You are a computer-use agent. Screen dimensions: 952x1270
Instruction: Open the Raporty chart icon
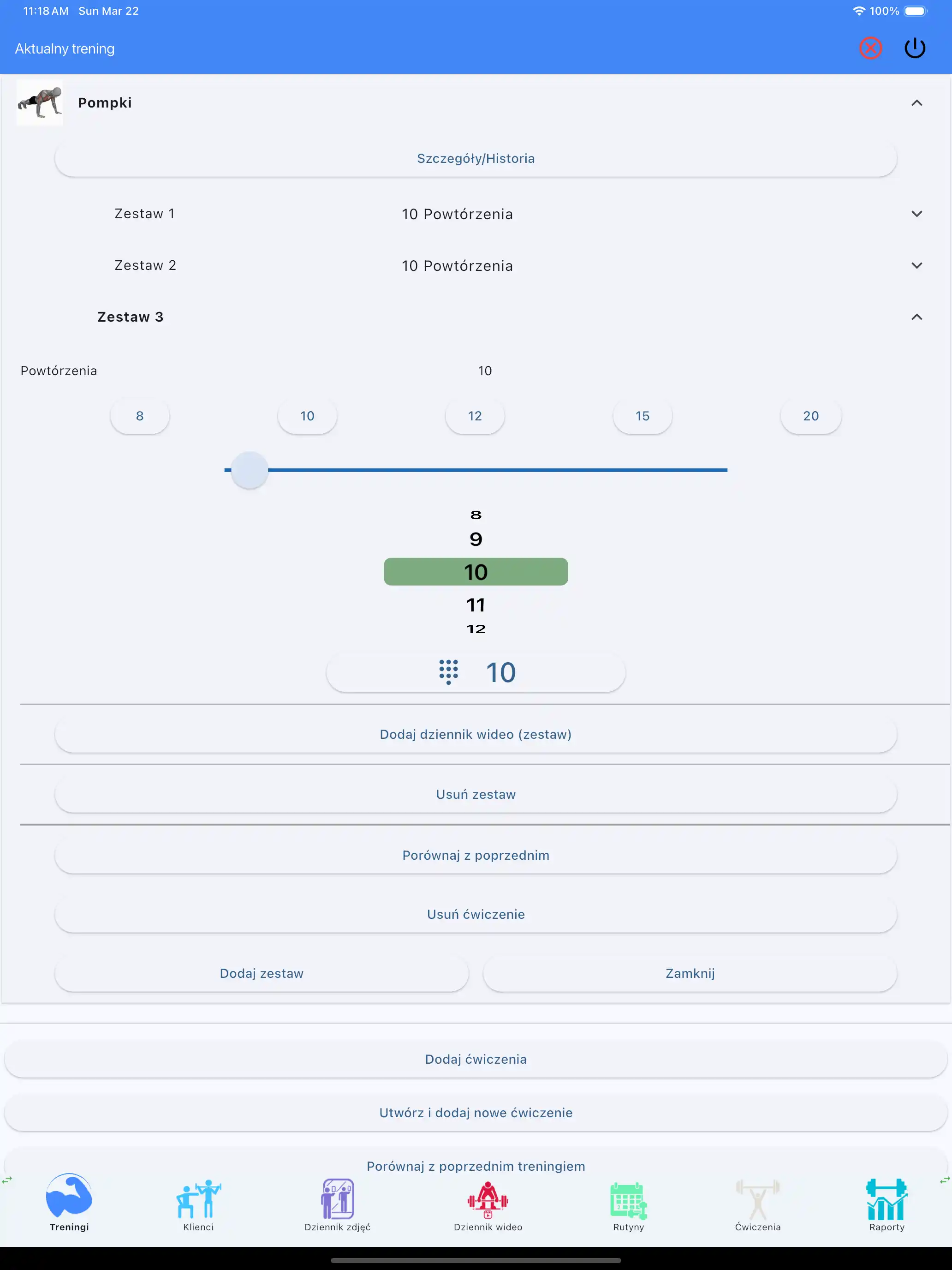point(887,1199)
